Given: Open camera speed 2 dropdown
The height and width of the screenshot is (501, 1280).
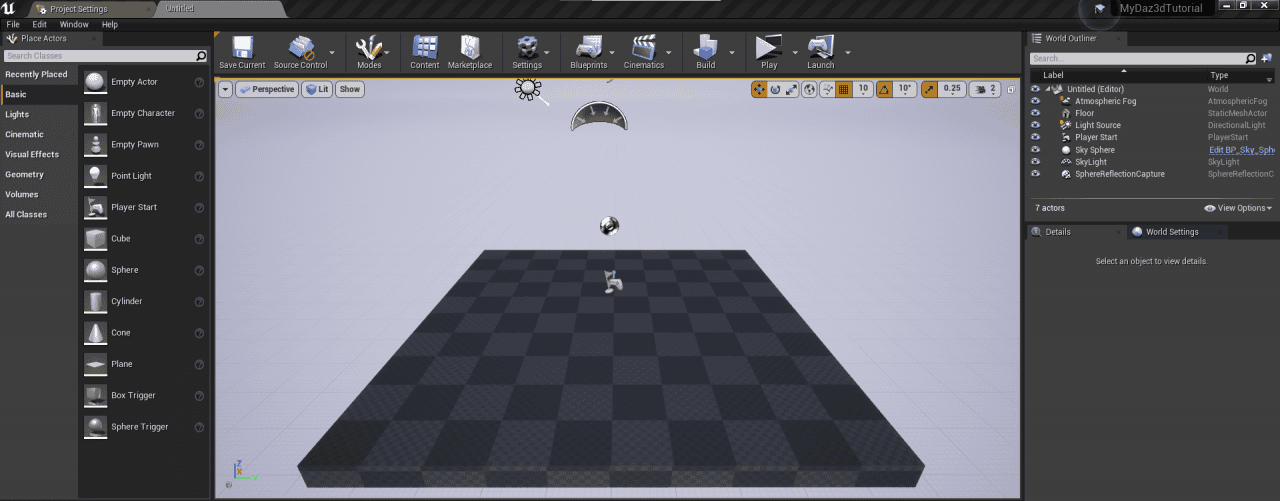Looking at the screenshot, I should (x=986, y=89).
